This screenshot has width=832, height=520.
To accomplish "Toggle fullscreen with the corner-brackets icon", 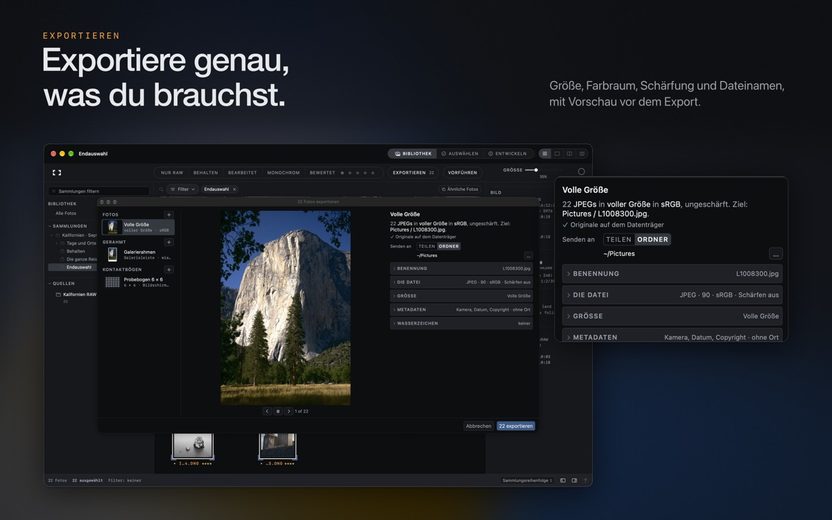I will 57,172.
